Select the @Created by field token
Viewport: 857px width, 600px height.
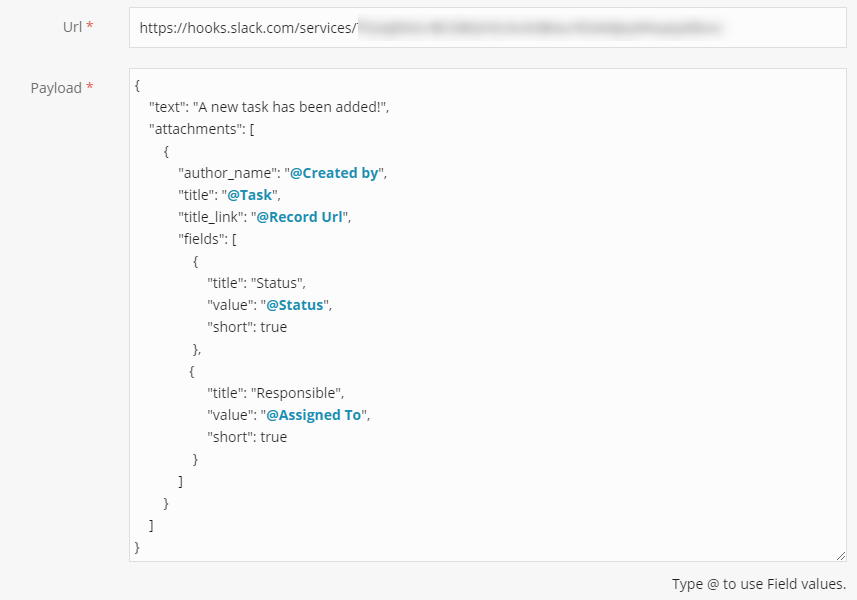334,173
